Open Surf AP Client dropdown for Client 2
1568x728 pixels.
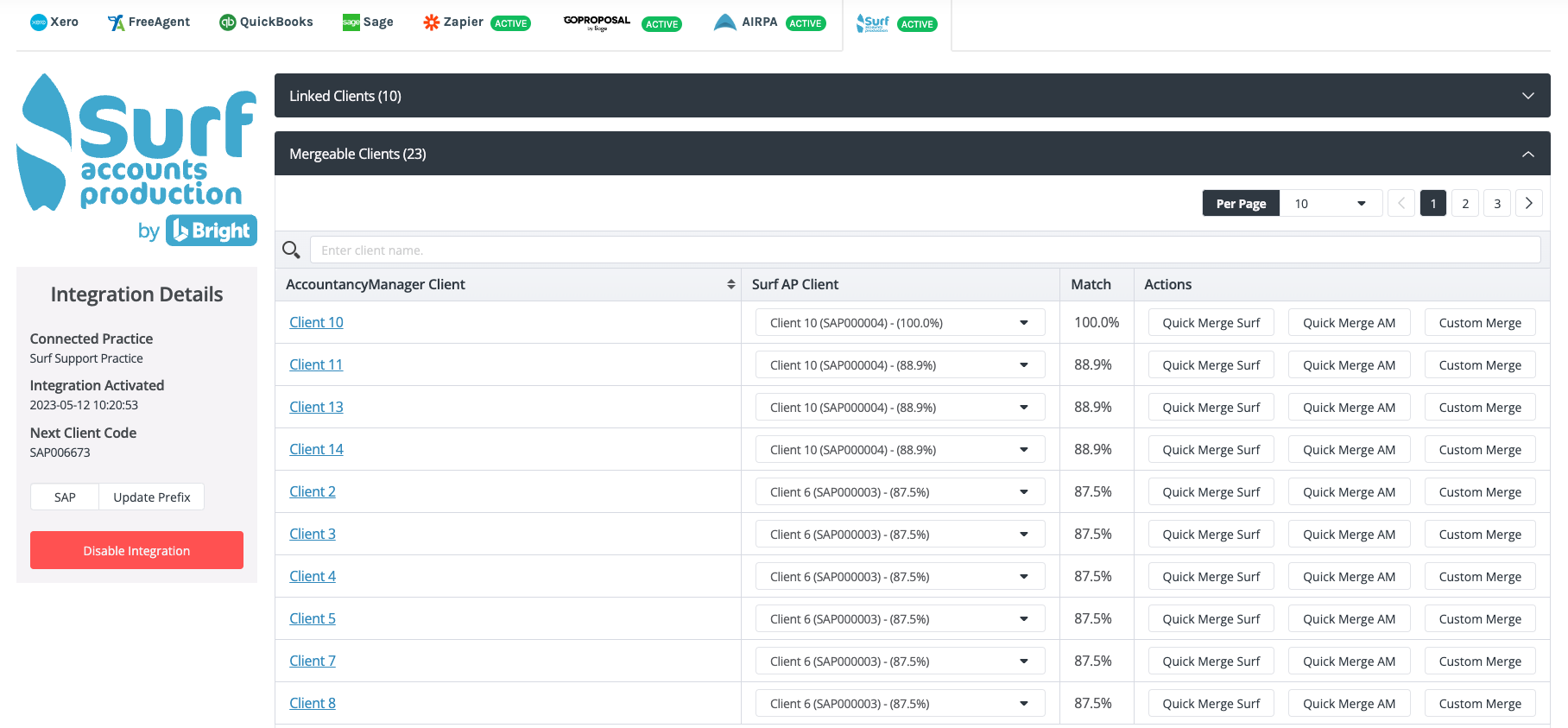tap(900, 492)
